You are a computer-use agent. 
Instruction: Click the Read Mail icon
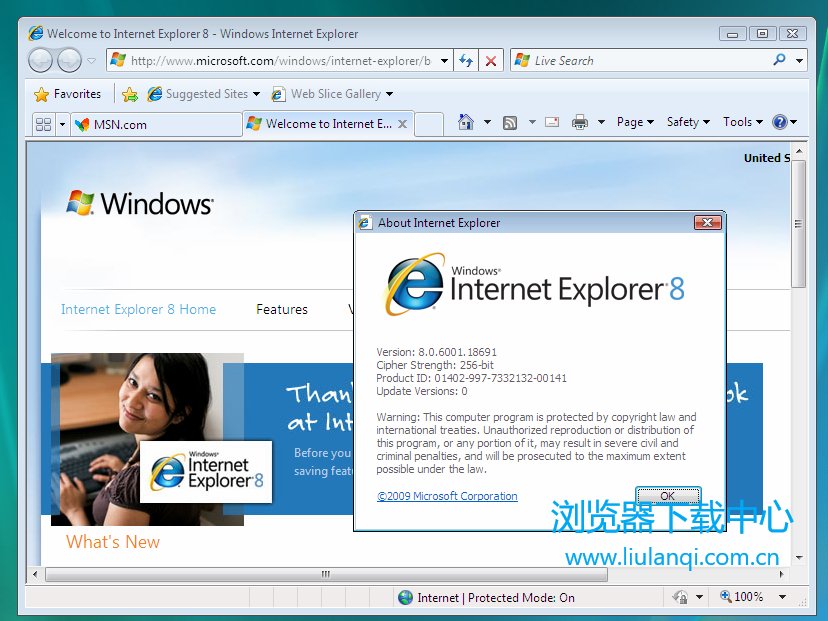(x=552, y=122)
